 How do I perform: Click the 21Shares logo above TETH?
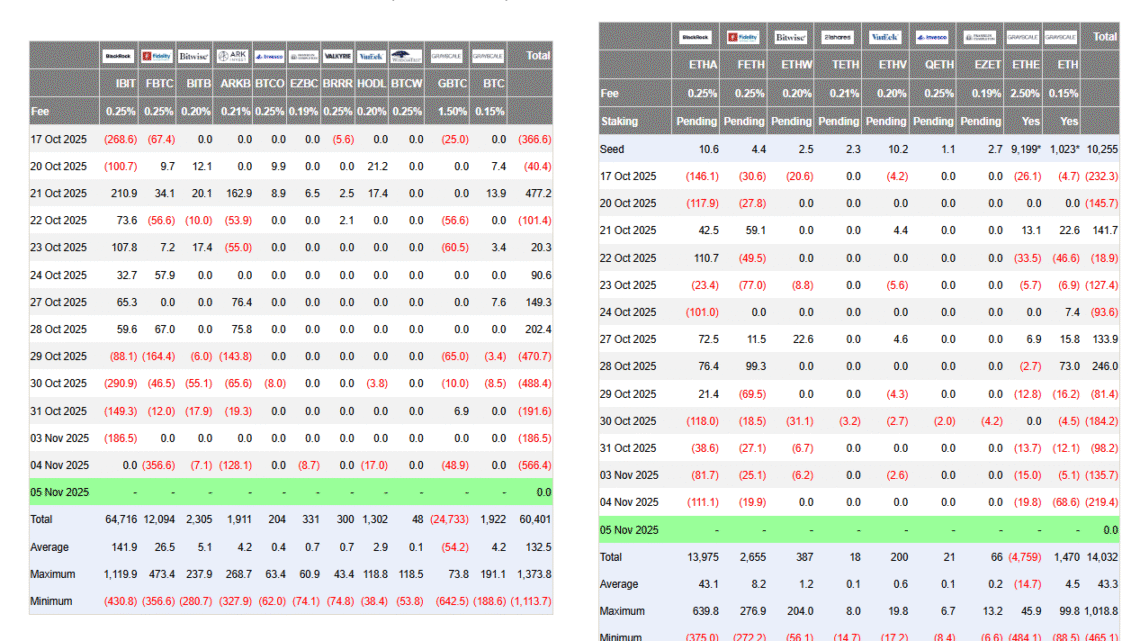(x=838, y=37)
